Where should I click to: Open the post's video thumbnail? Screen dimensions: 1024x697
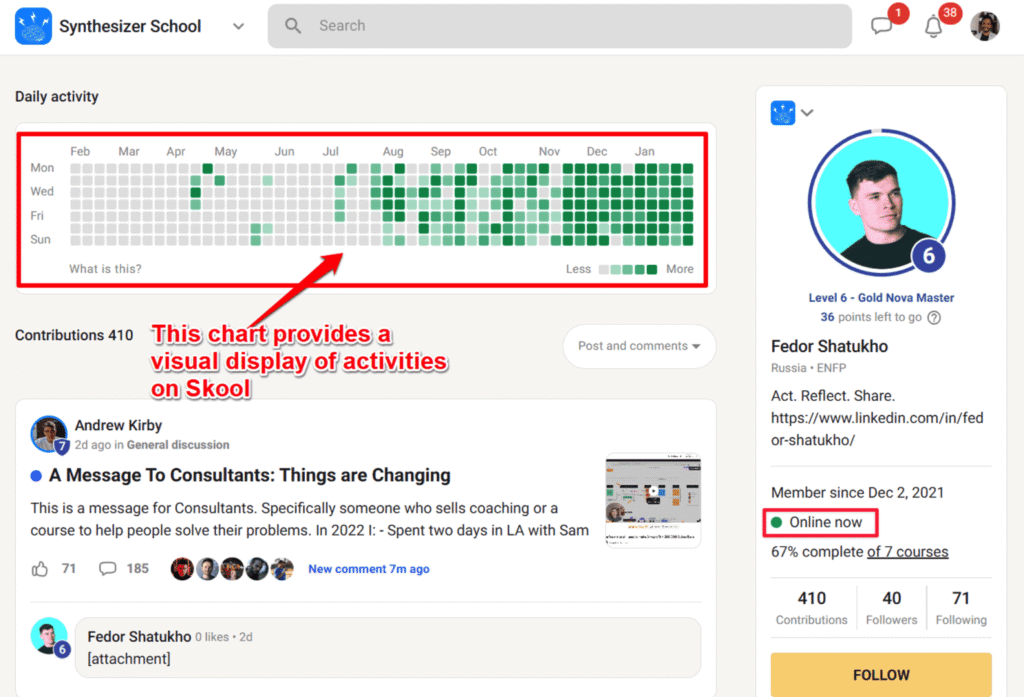653,500
